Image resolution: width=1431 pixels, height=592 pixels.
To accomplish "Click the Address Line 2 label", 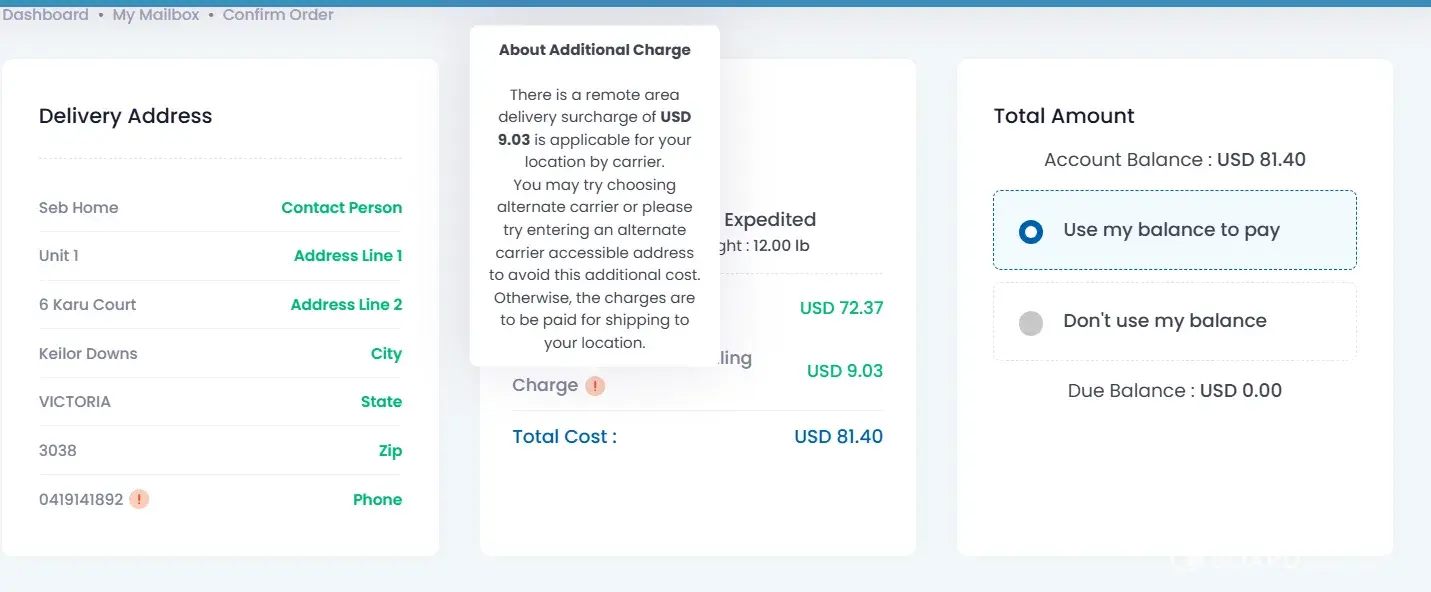I will point(346,305).
